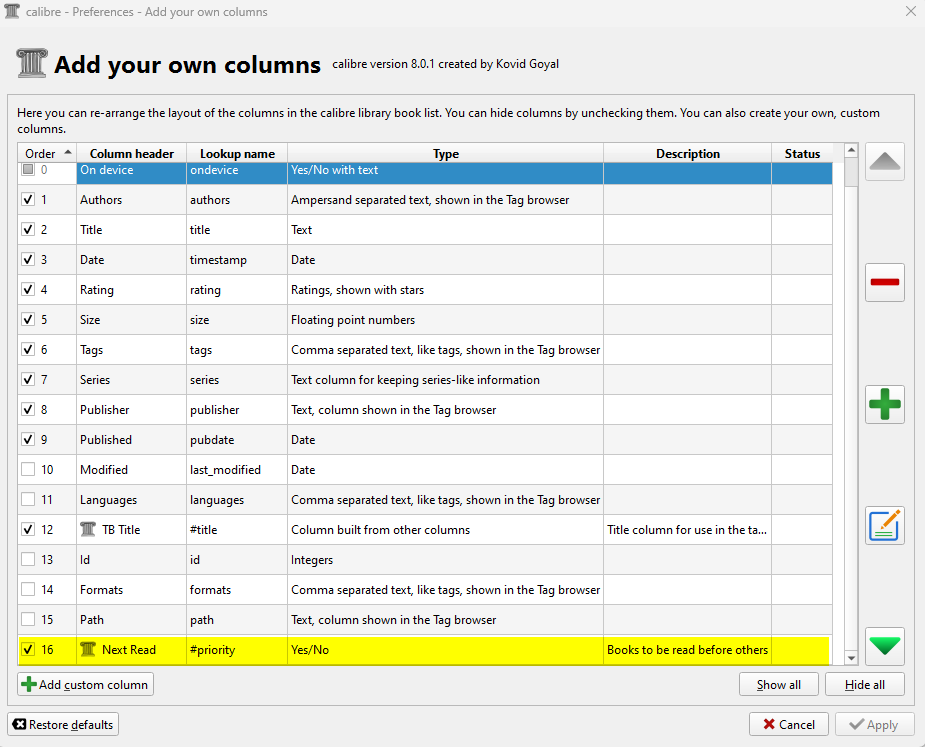The image size is (925, 747).
Task: Click the Status table header
Action: click(x=802, y=153)
